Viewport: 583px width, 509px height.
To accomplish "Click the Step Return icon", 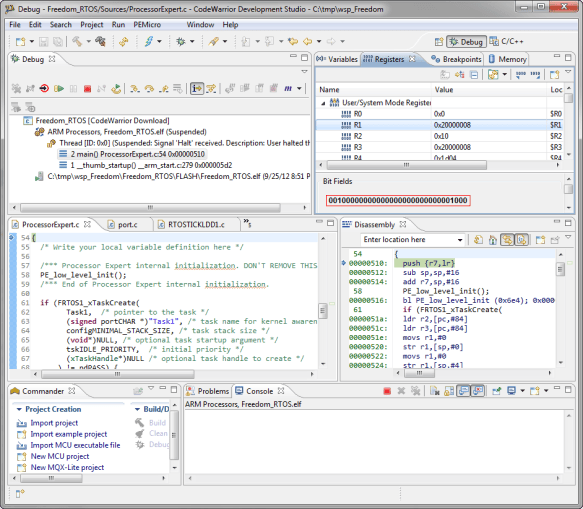I will tap(164, 88).
